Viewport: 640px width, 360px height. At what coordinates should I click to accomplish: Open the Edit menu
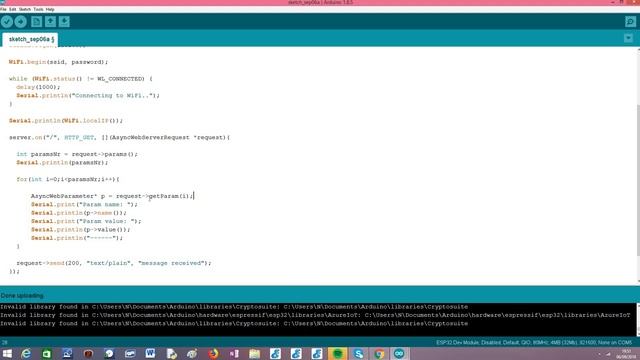coord(13,9)
